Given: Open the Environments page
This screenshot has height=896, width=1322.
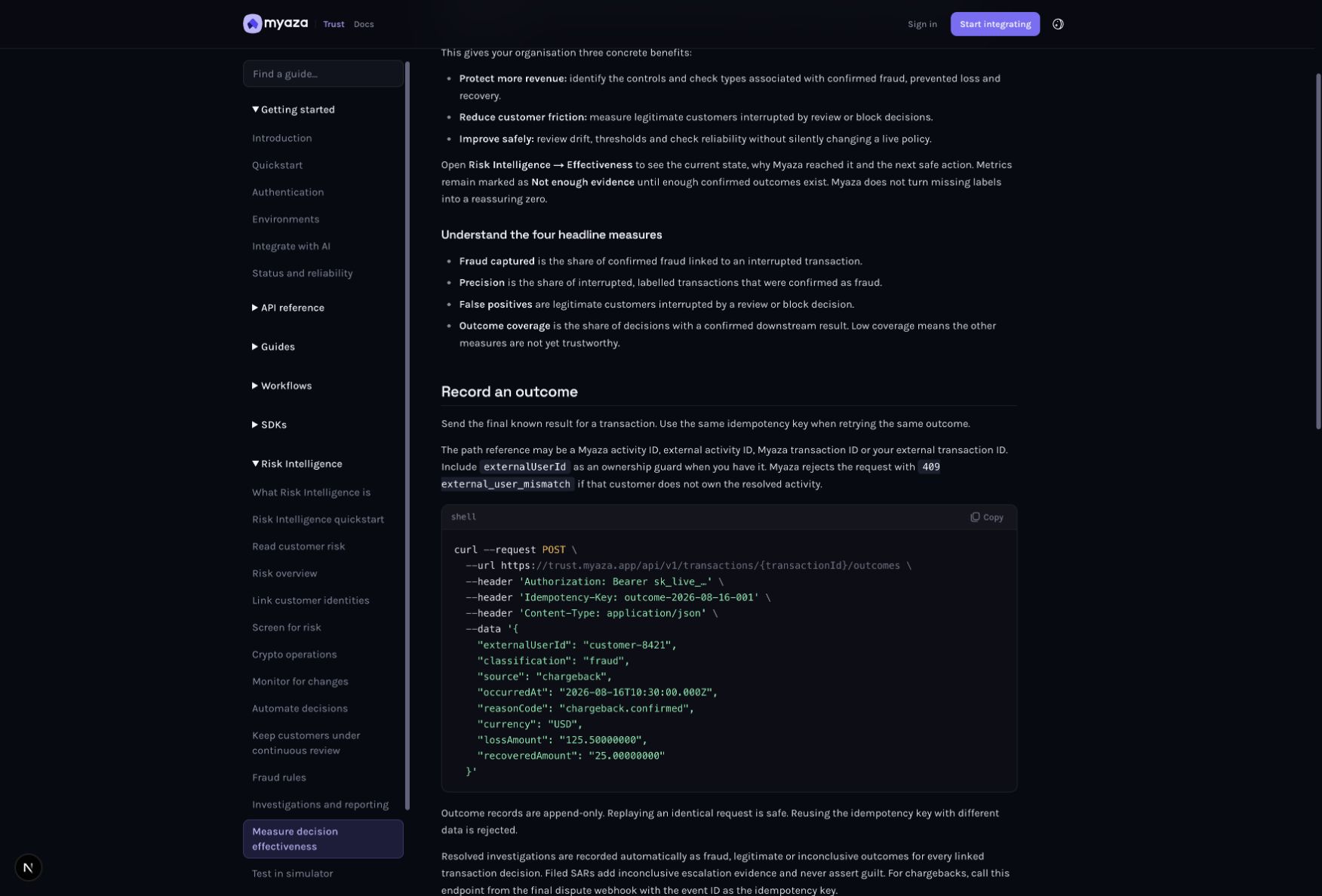Looking at the screenshot, I should coord(285,219).
